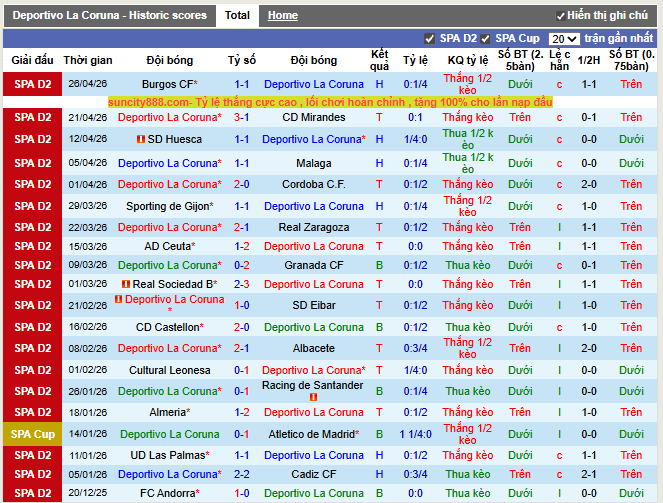Screen dimensions: 663x503
Task: Click the 2-3 score versus Real Sociedad B
Action: click(241, 284)
